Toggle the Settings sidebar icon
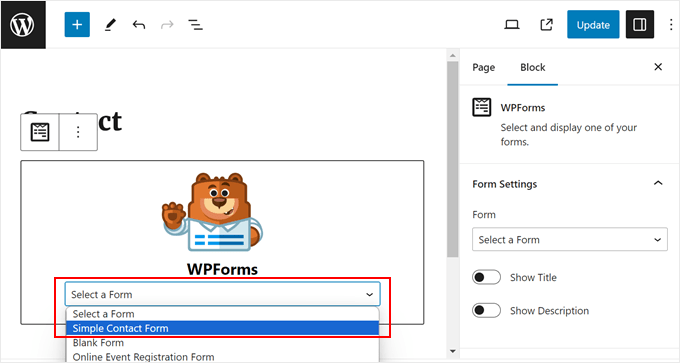Screen dimensions: 680x363 (640, 25)
